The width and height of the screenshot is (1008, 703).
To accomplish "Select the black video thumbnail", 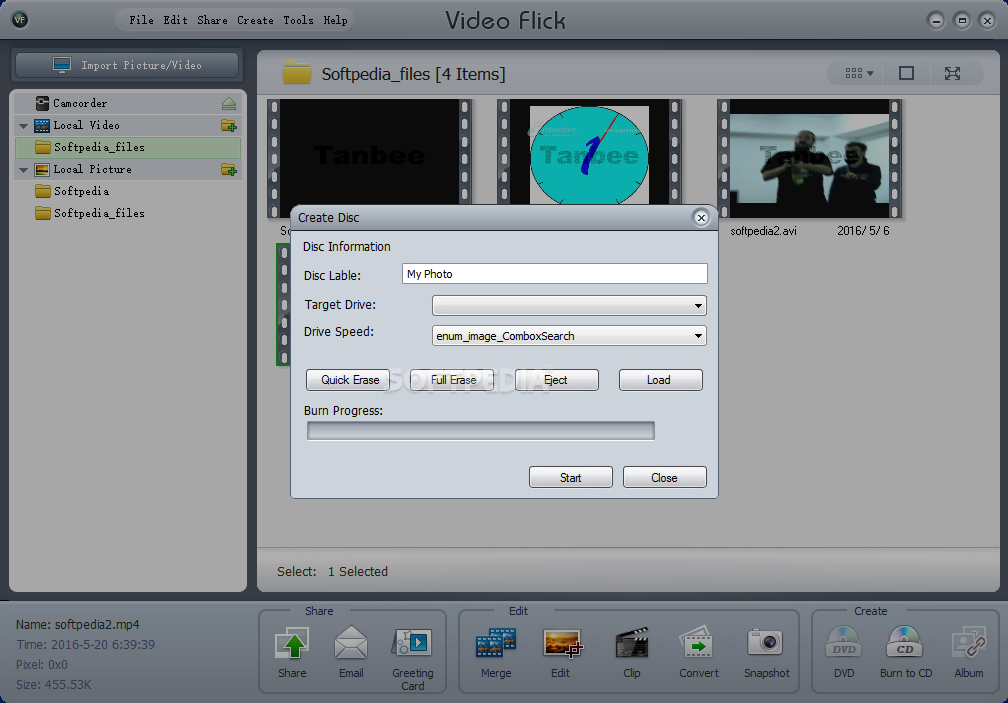I will click(x=369, y=154).
